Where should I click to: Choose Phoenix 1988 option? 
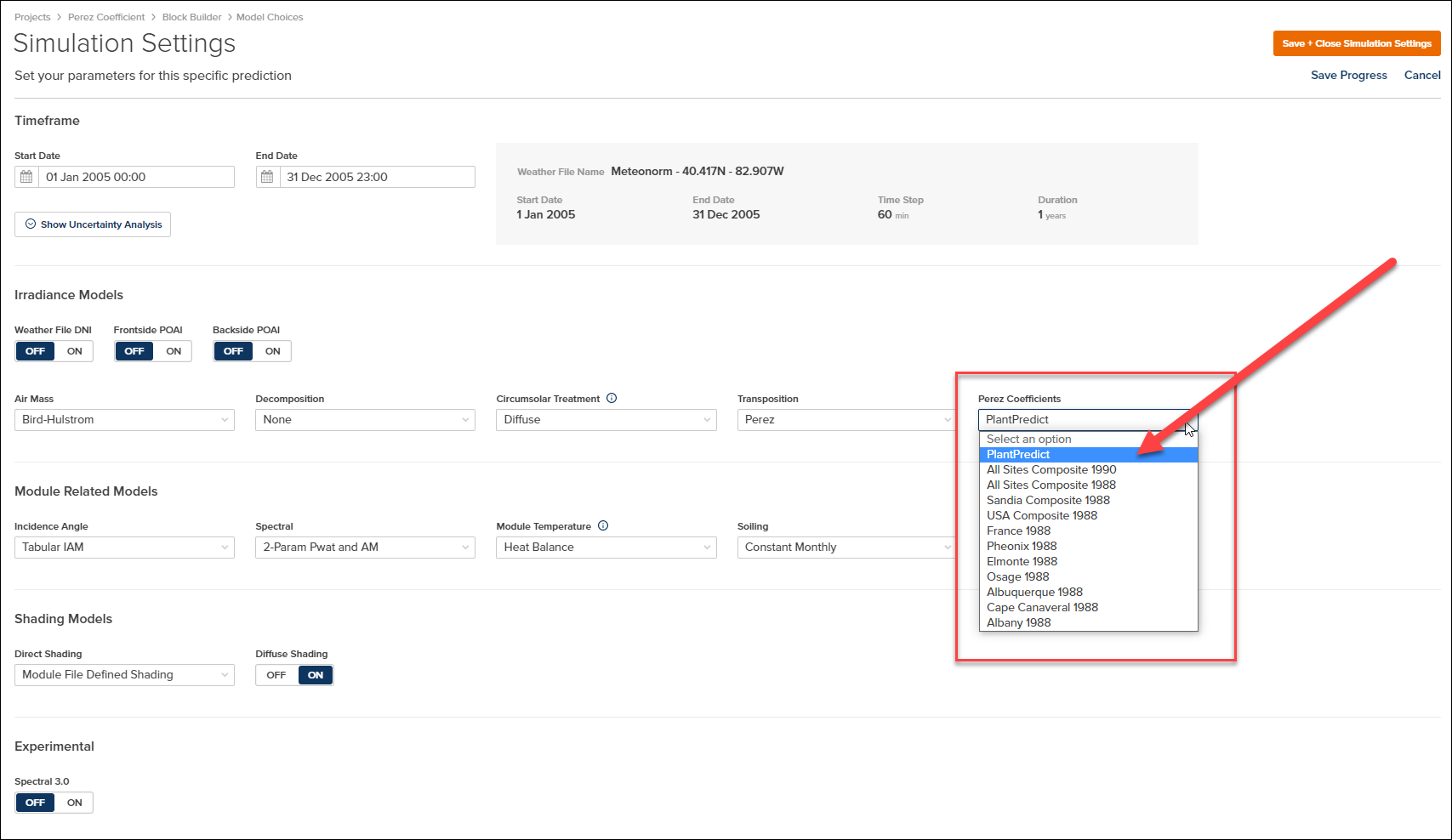tap(1089, 547)
